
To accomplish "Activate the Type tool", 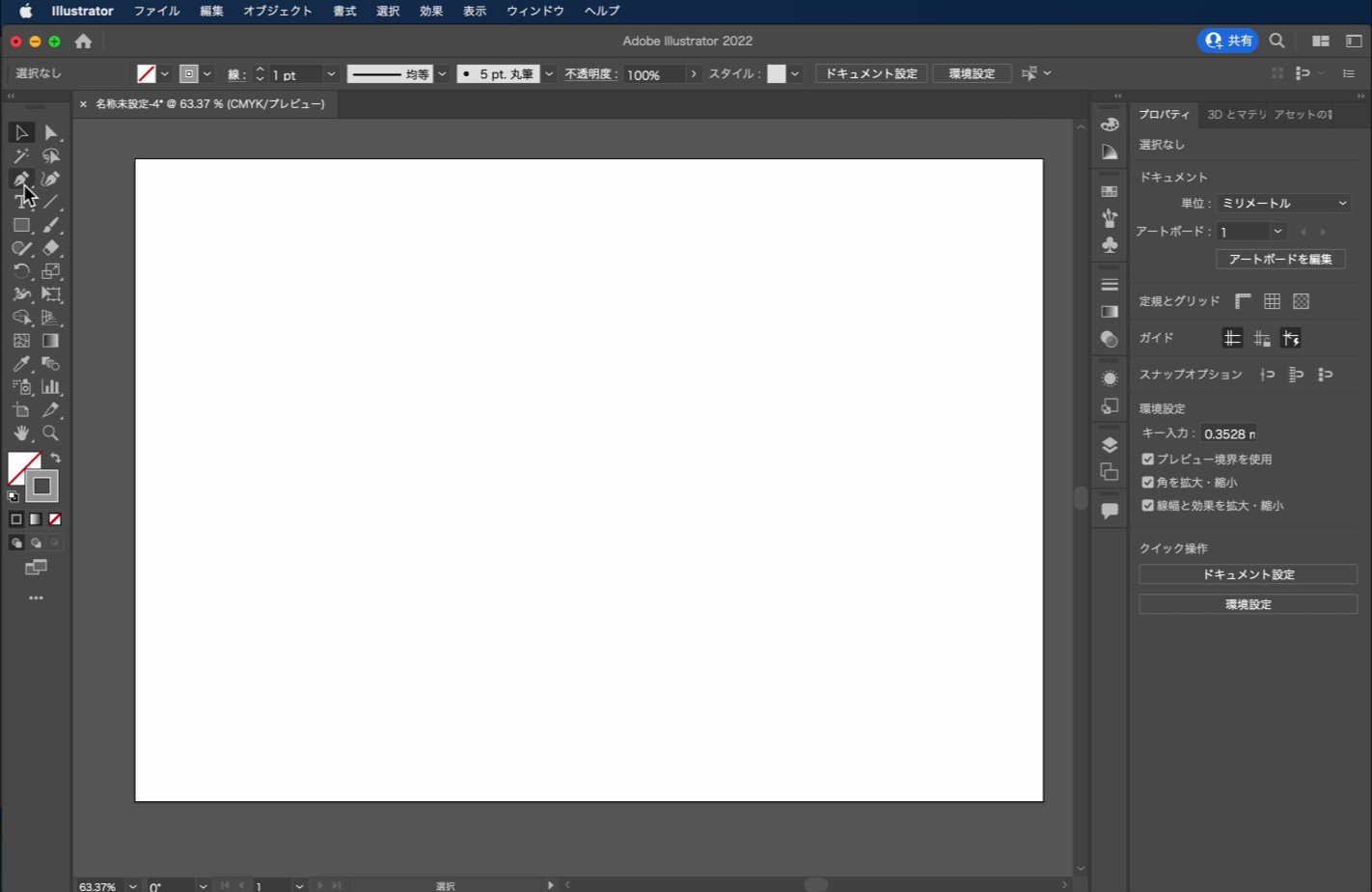I will coord(21,202).
